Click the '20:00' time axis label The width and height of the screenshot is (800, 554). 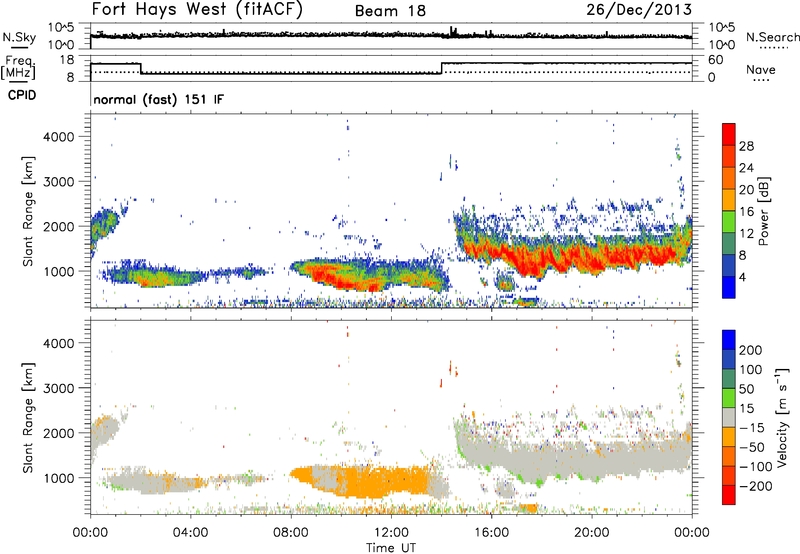591,533
